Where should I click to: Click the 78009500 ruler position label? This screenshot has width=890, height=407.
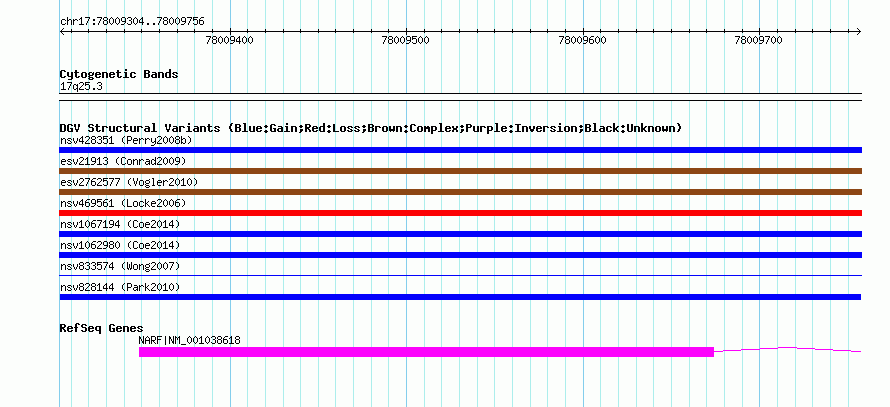click(x=406, y=40)
